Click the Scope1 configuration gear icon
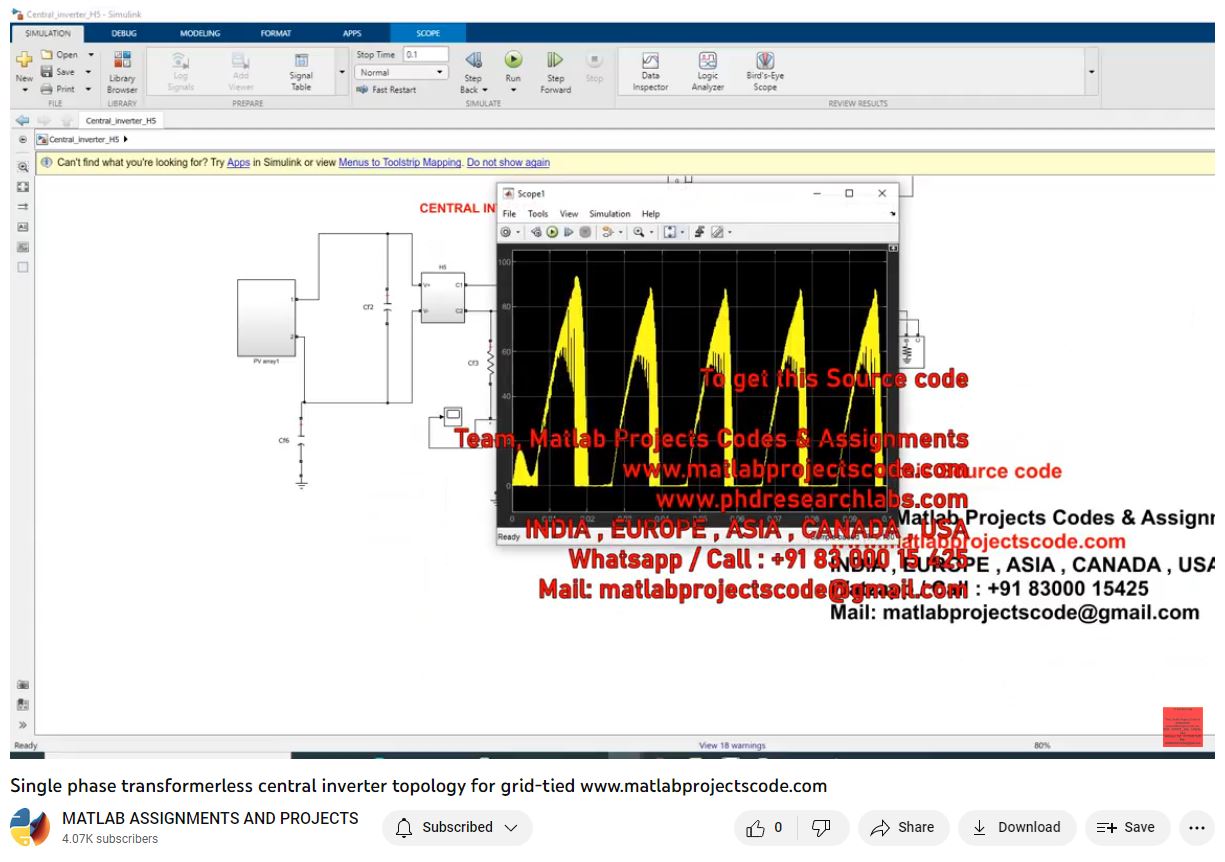This screenshot has height=862, width=1225. coord(506,232)
